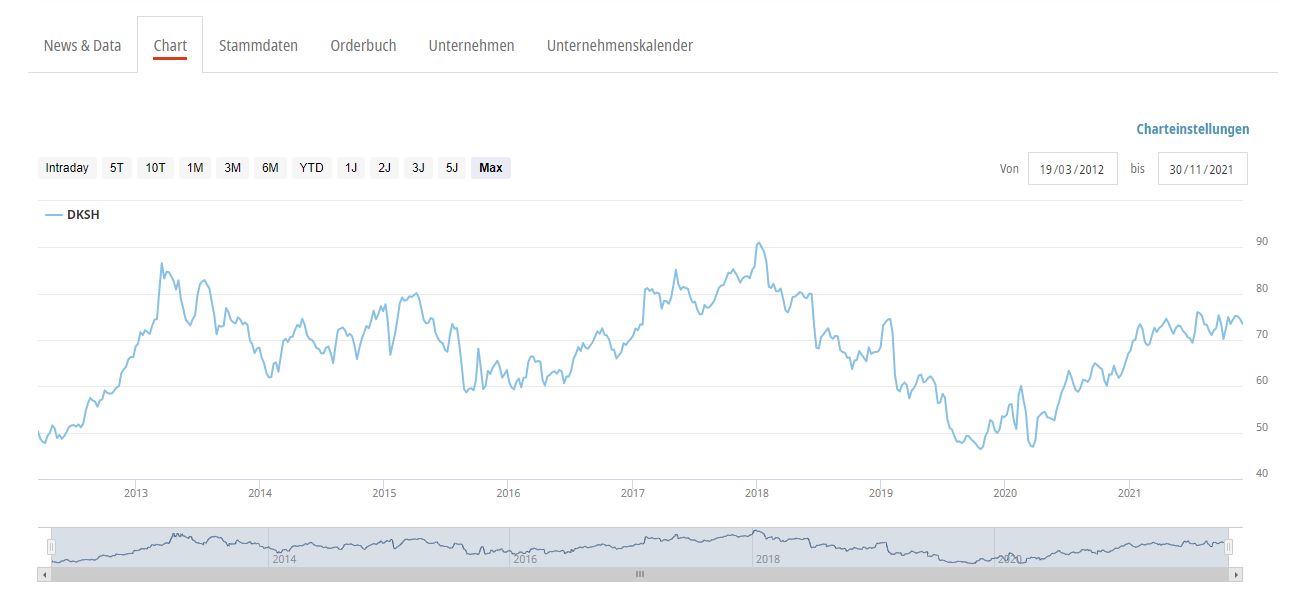
Task: Click the navigator scrollbar right arrow
Action: pyautogui.click(x=1236, y=575)
